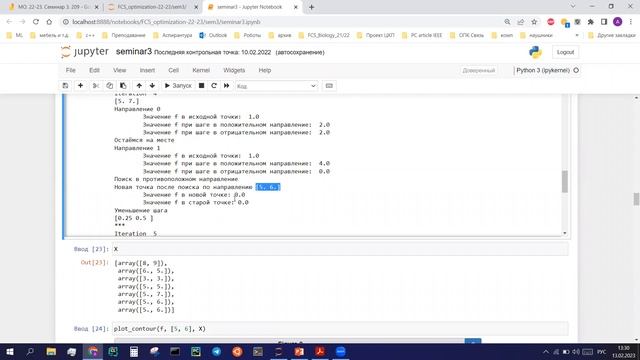Open the View menu

(120, 70)
